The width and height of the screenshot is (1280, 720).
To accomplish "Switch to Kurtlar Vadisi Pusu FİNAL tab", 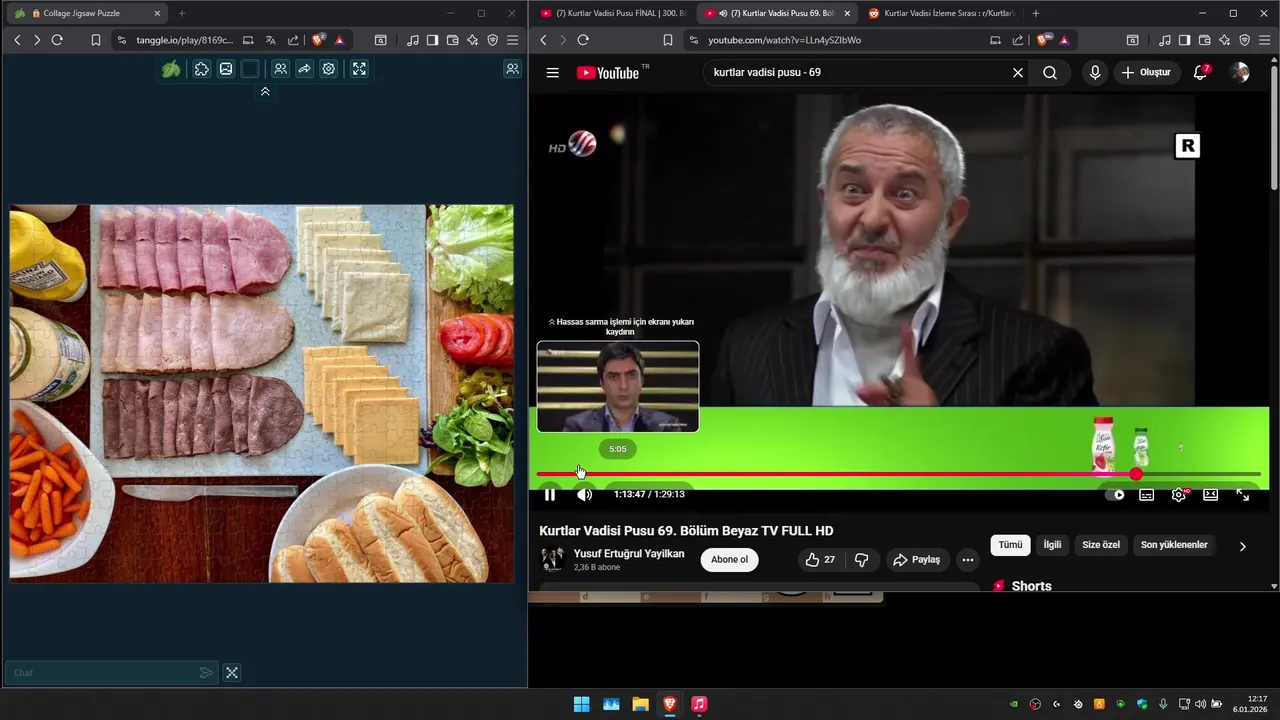I will pyautogui.click(x=612, y=13).
